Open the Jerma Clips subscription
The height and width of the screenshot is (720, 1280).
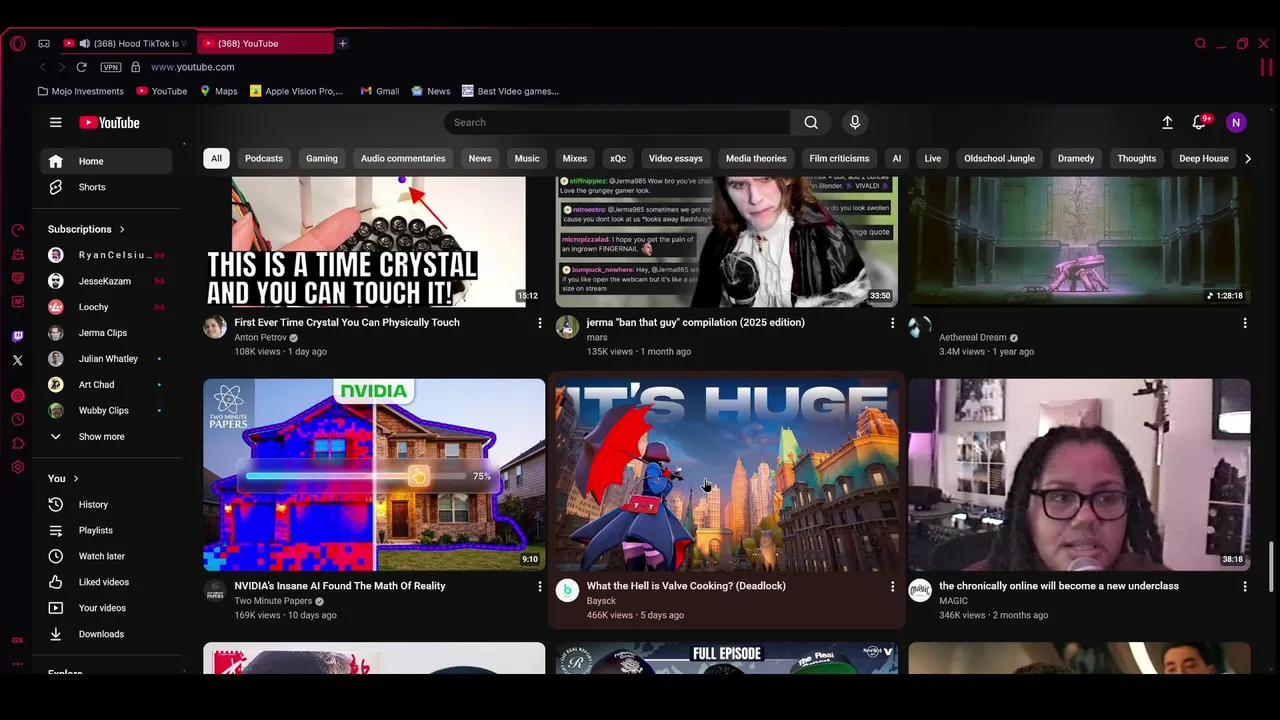tap(106, 333)
